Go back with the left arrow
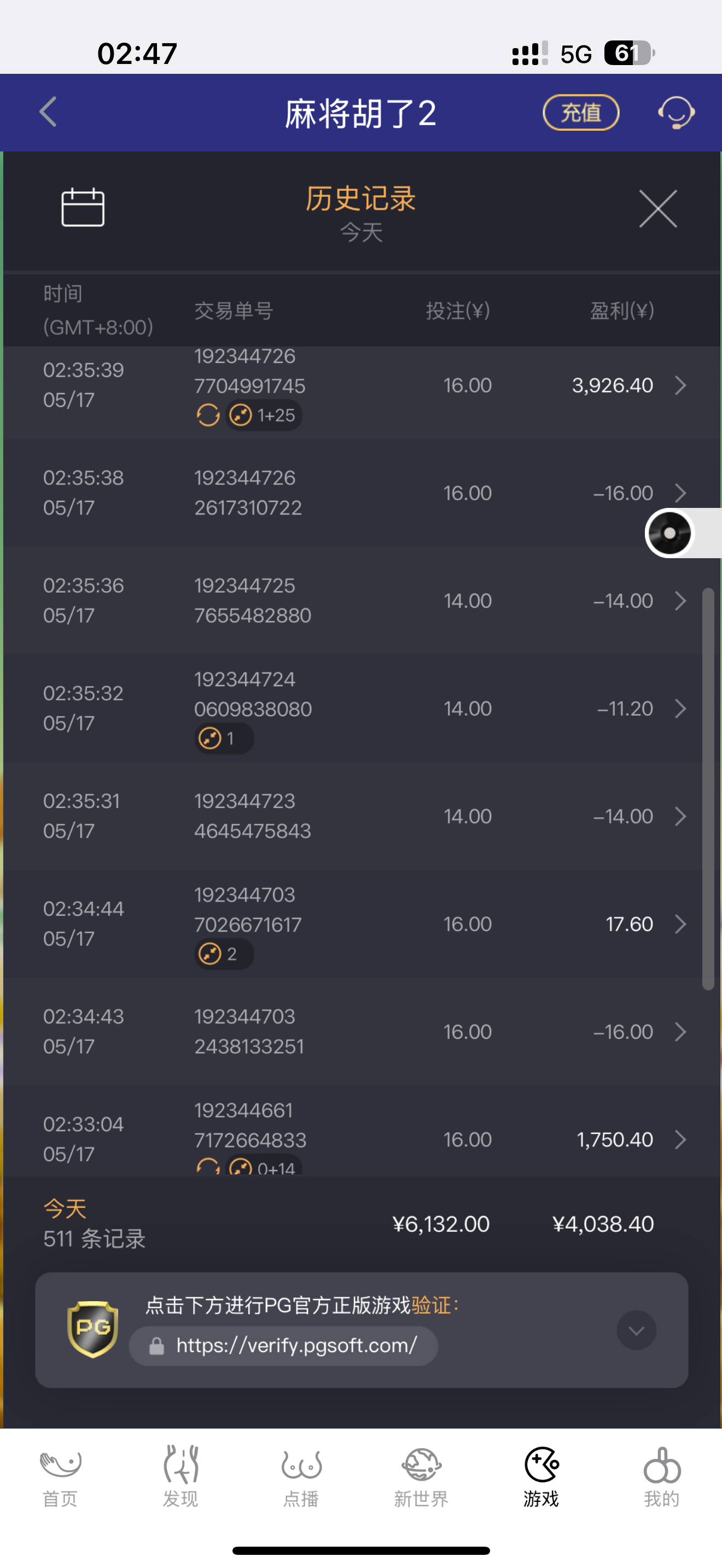The image size is (722, 1568). tap(48, 112)
